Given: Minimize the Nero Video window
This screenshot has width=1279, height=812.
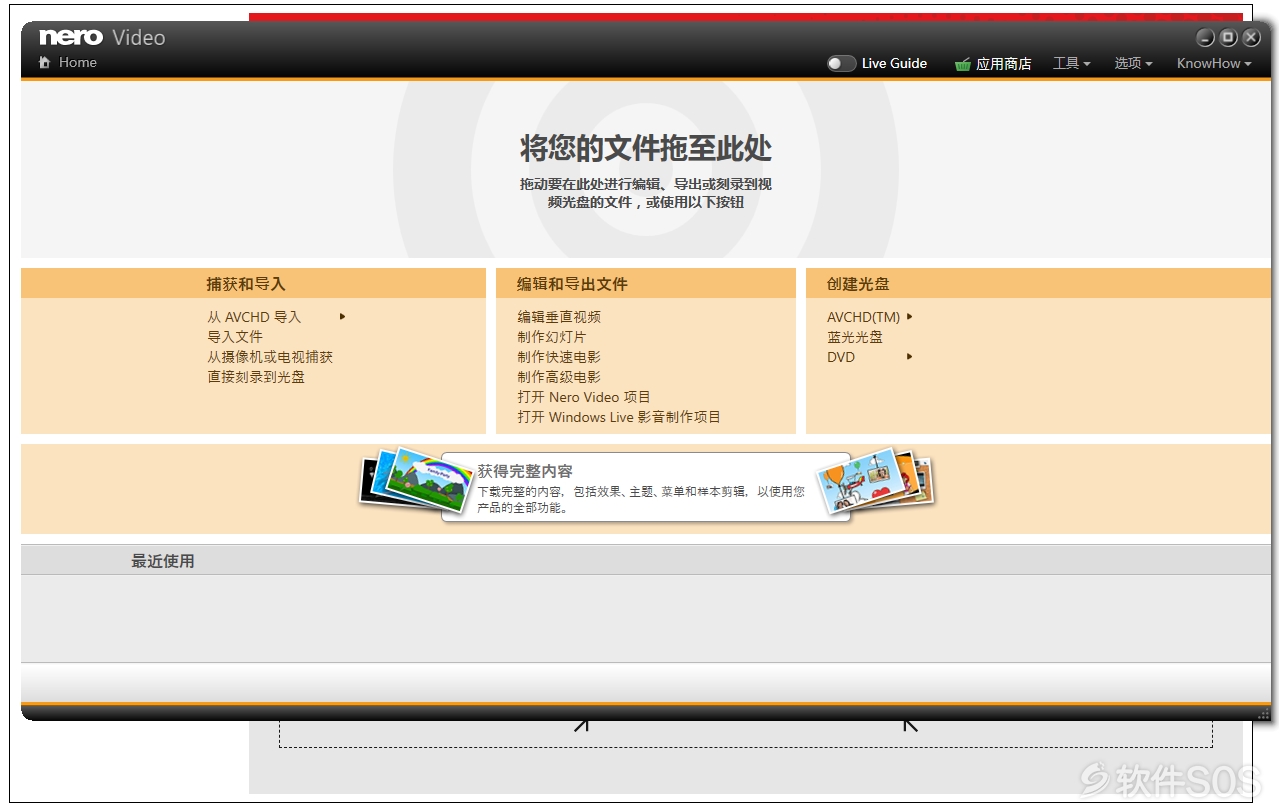Looking at the screenshot, I should 1206,38.
